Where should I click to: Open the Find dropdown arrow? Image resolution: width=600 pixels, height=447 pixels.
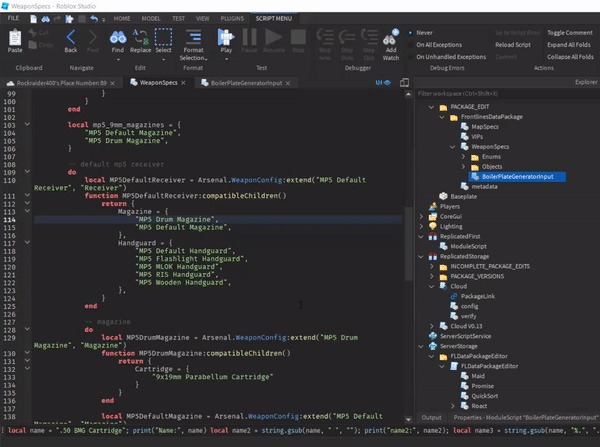click(x=118, y=59)
